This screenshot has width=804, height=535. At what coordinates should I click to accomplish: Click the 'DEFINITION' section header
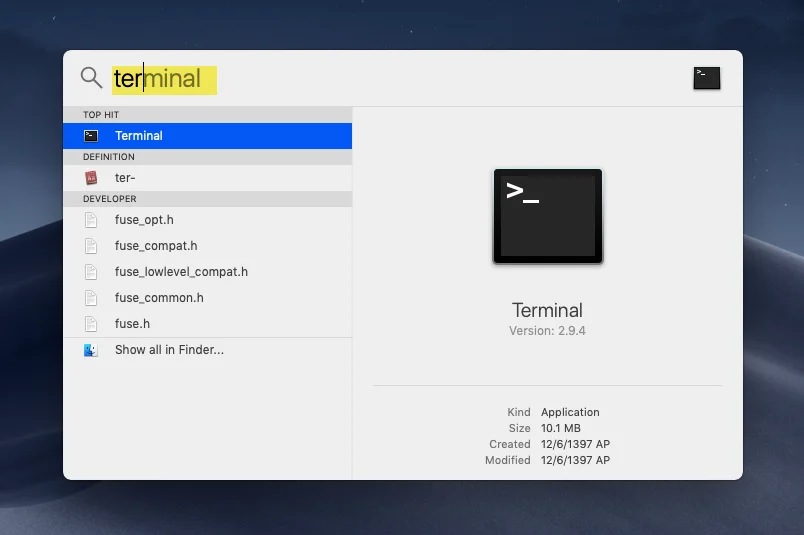coord(109,157)
